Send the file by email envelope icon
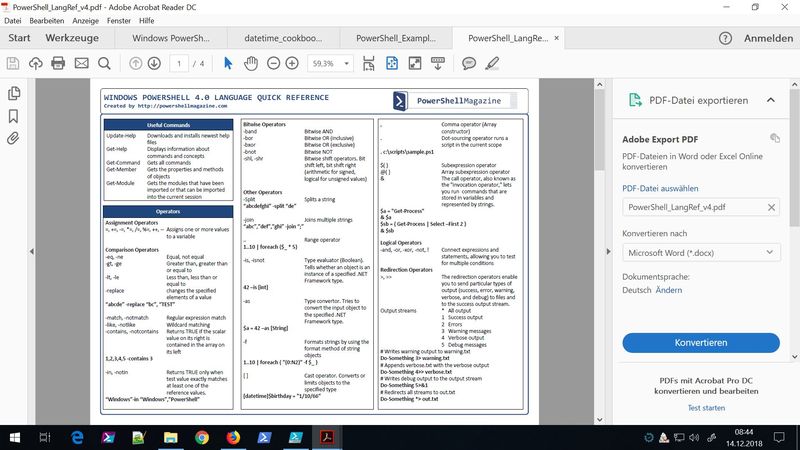The height and width of the screenshot is (450, 800). click(x=82, y=63)
